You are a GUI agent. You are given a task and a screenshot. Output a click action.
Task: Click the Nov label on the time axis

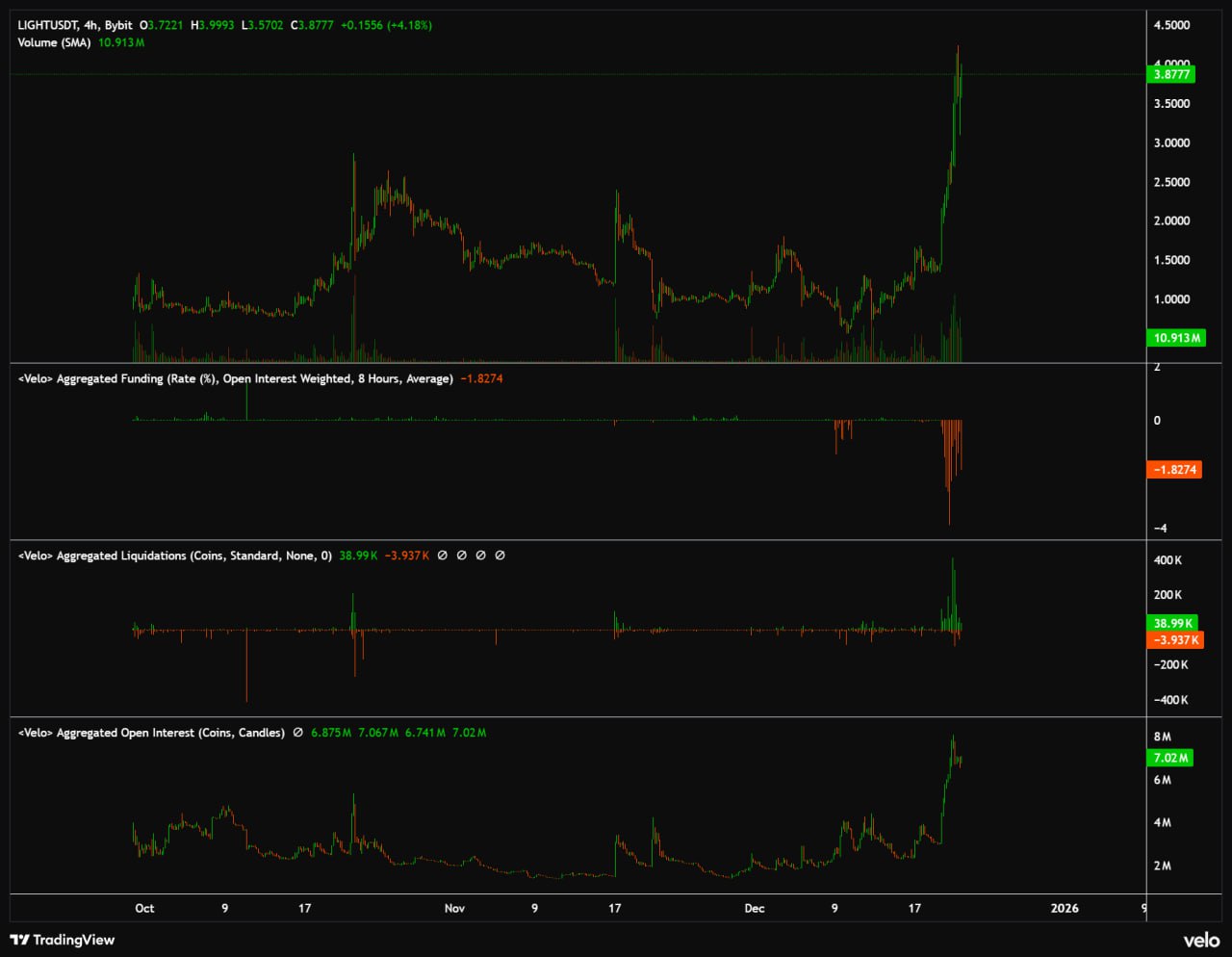[x=454, y=908]
